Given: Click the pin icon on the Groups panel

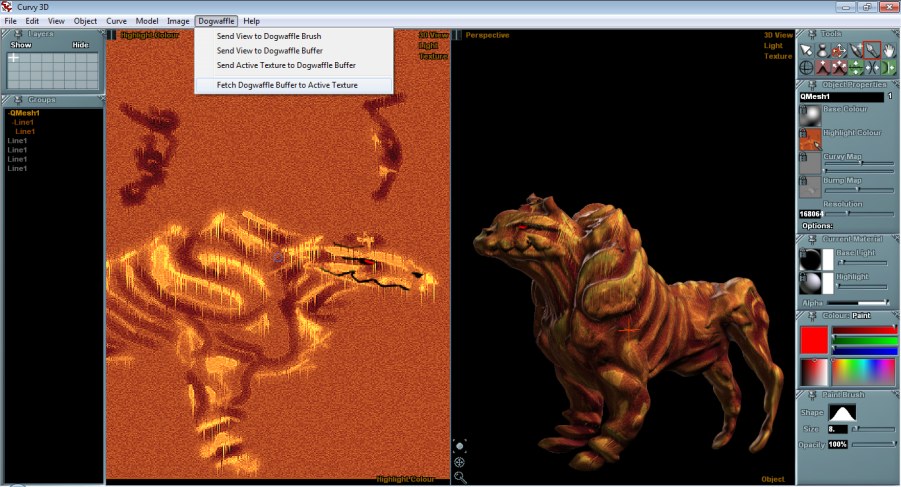Looking at the screenshot, I should click(x=18, y=99).
